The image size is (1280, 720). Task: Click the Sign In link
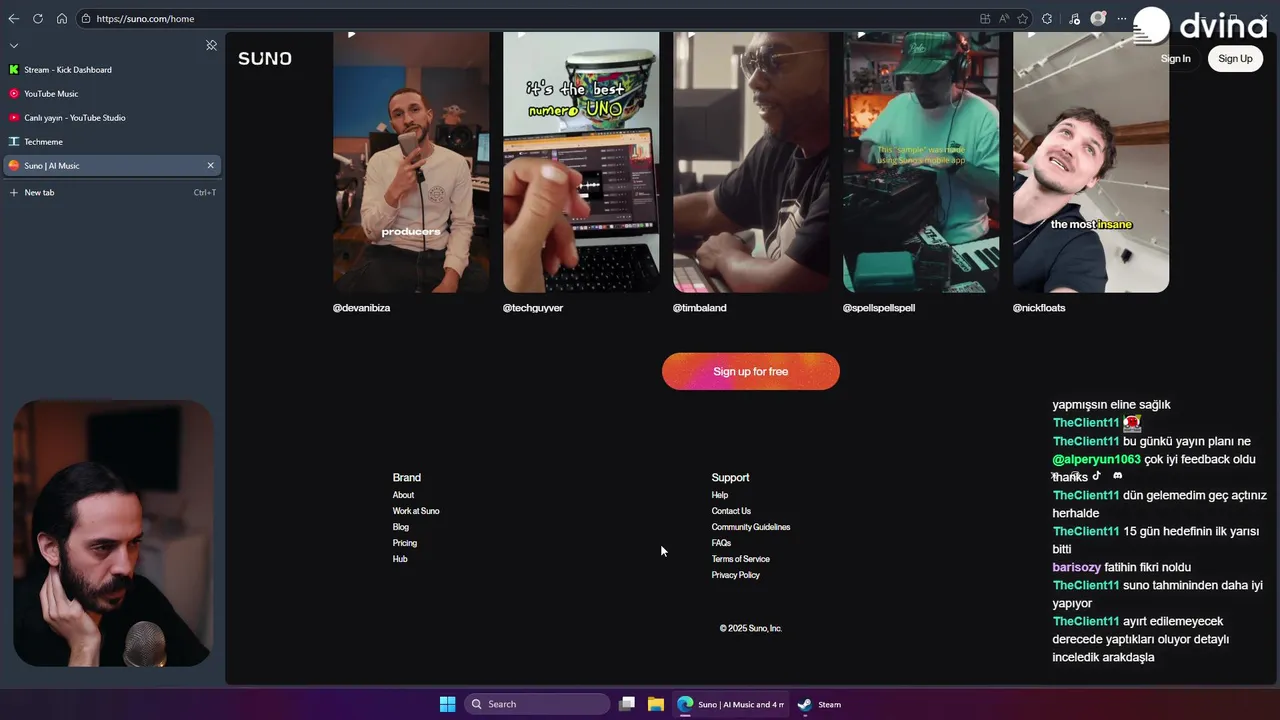(1175, 59)
